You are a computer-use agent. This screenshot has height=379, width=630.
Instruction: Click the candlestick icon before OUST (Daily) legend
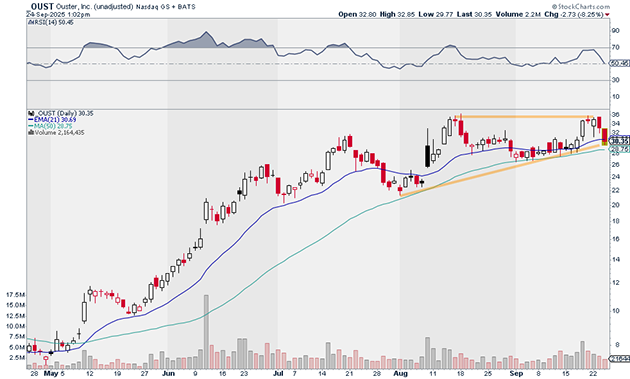pyautogui.click(x=31, y=114)
